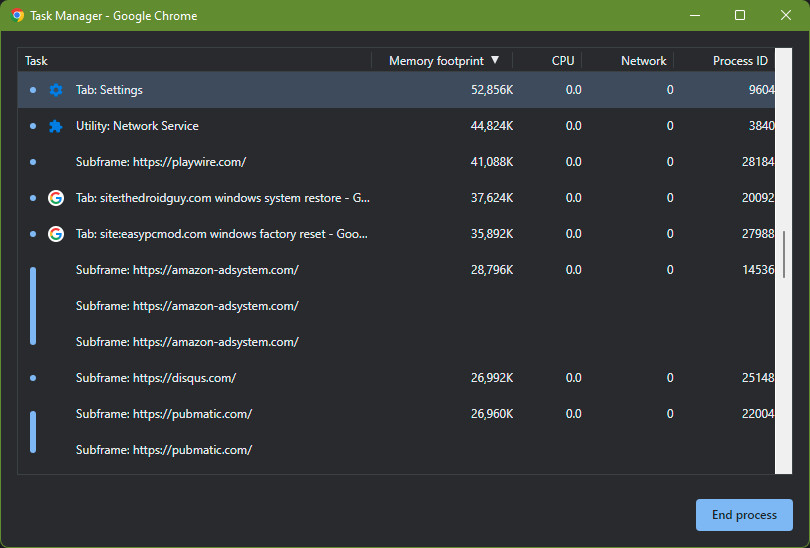Sort by the CPU column header

click(563, 61)
